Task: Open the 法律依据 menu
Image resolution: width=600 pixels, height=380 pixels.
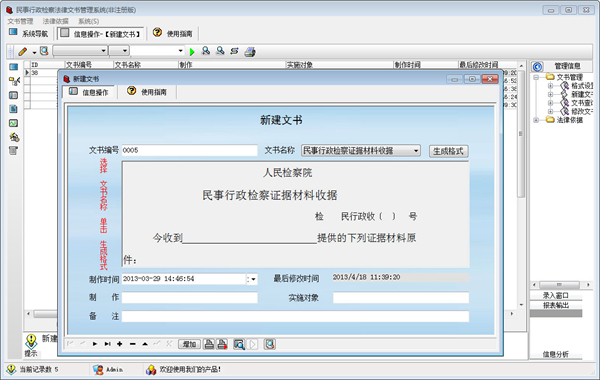Action: [x=55, y=21]
